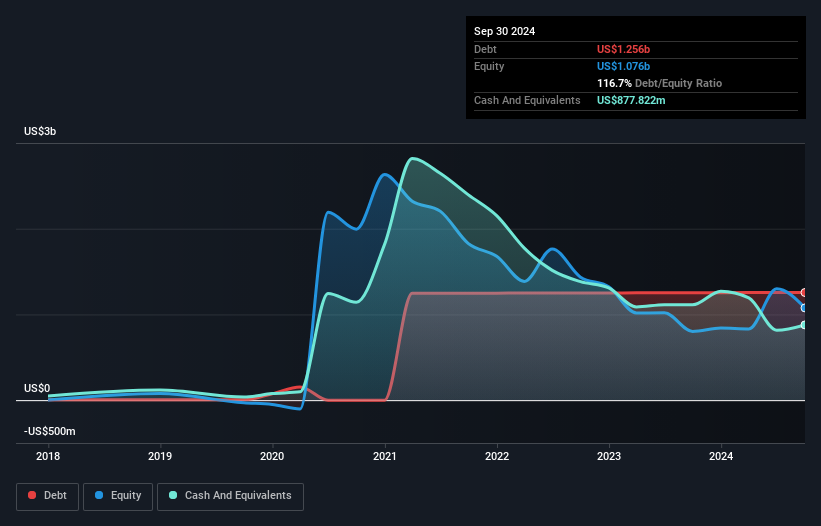This screenshot has width=821, height=526.
Task: Click the US$3b y-axis label
Action: [40, 131]
